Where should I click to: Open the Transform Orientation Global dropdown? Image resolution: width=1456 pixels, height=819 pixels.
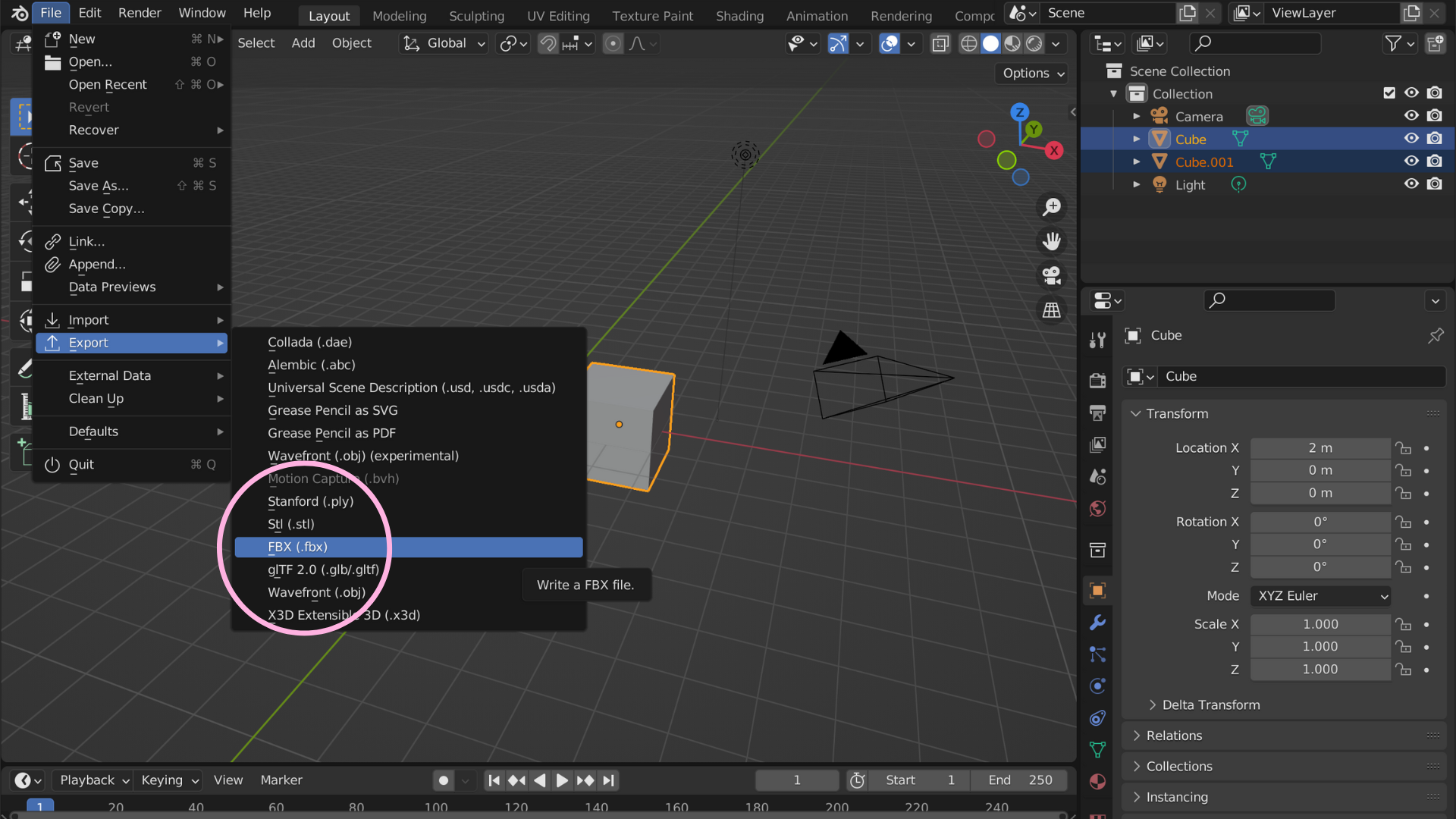click(444, 43)
